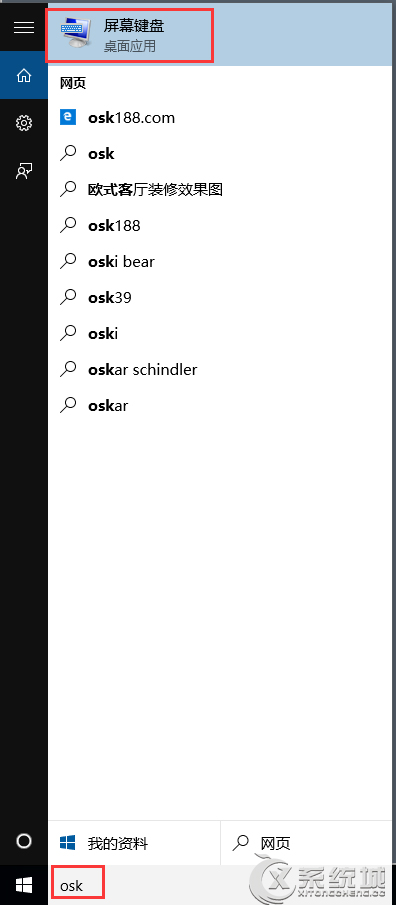
Task: Select the "osk" search suggestion
Action: pos(221,154)
